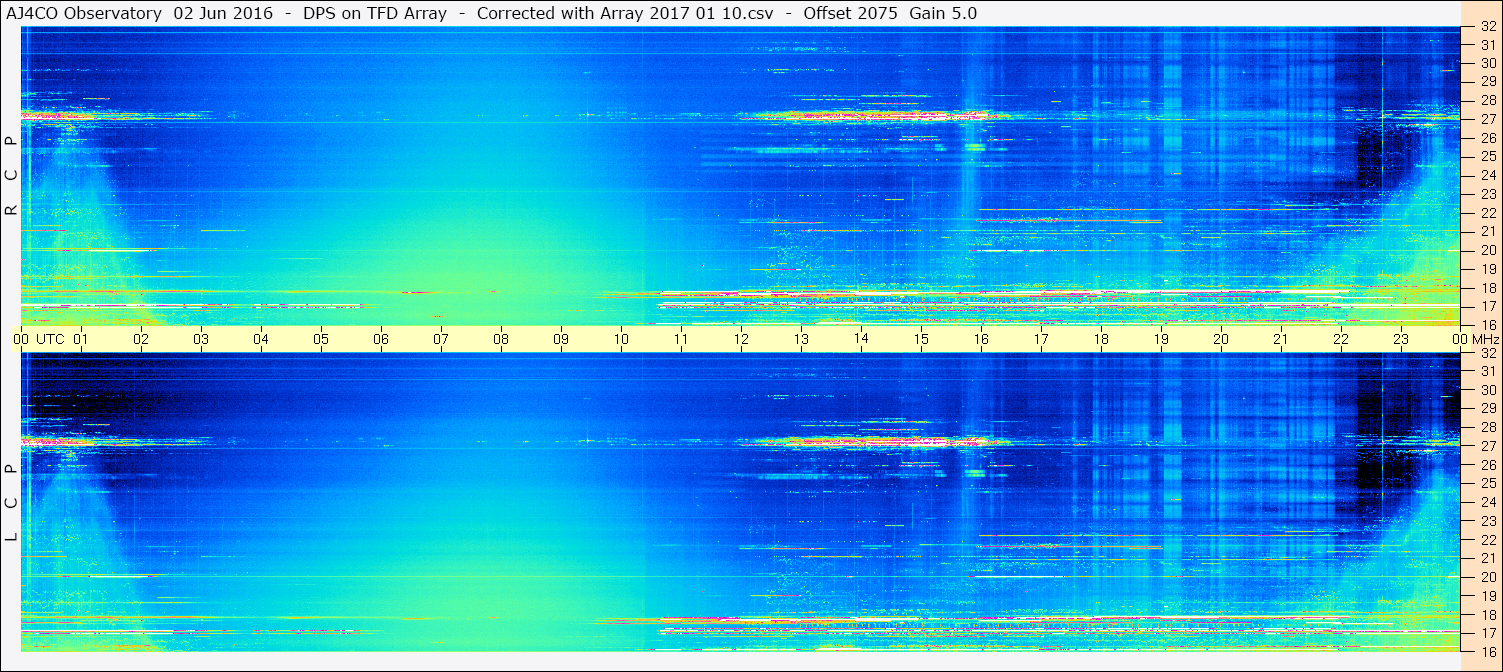Click the 32 MHz tick in LCP panel
This screenshot has height=672, width=1503.
1487,353
